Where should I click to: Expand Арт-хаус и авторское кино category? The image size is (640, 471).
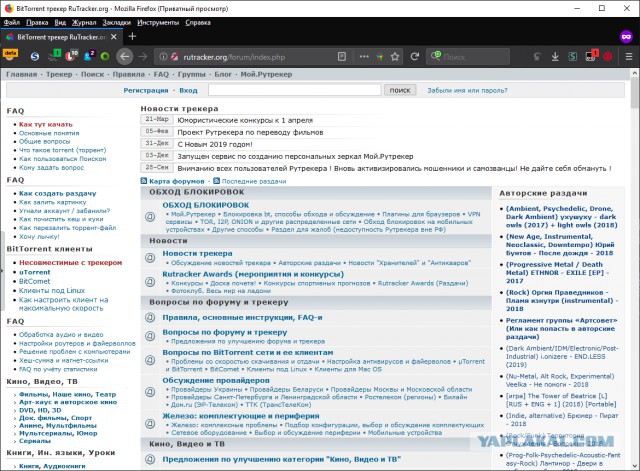click(x=68, y=402)
